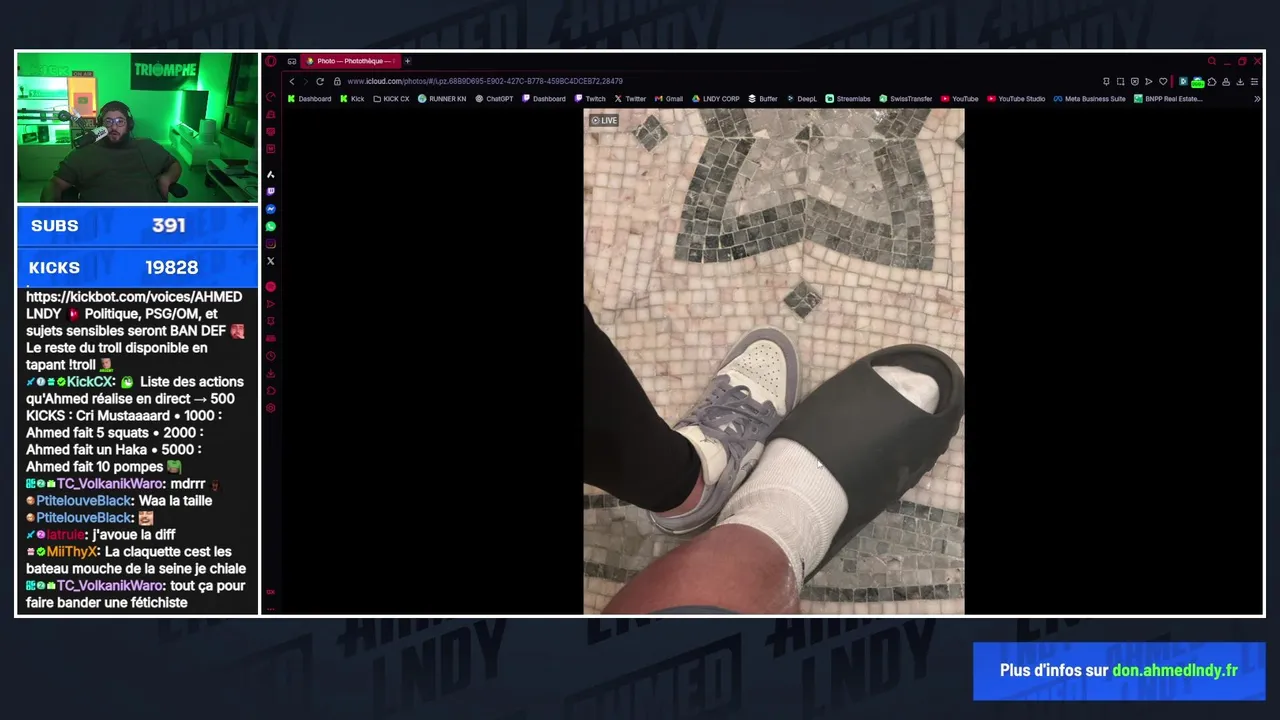Click the shoe mosaic photo
Screen dimensions: 1280x720
[x=774, y=361]
